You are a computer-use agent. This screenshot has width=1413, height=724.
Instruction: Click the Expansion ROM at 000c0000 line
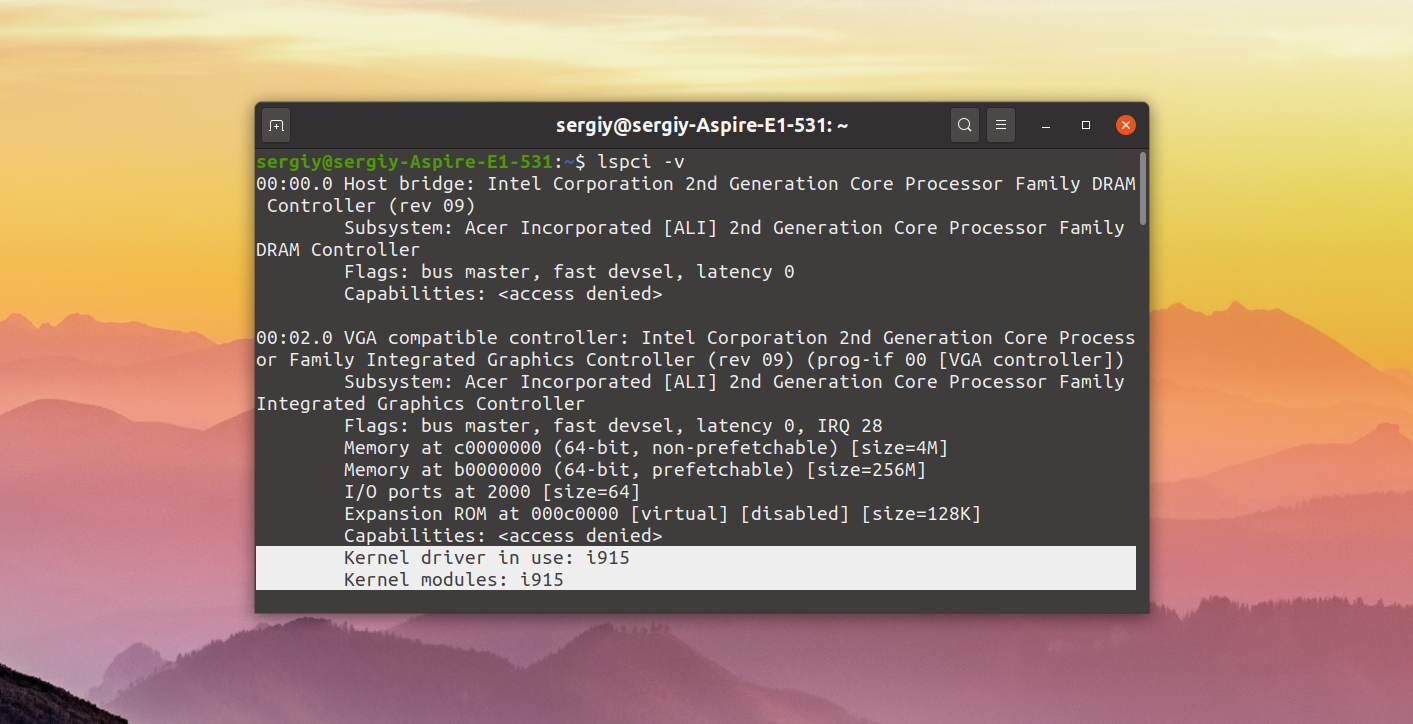click(x=663, y=514)
